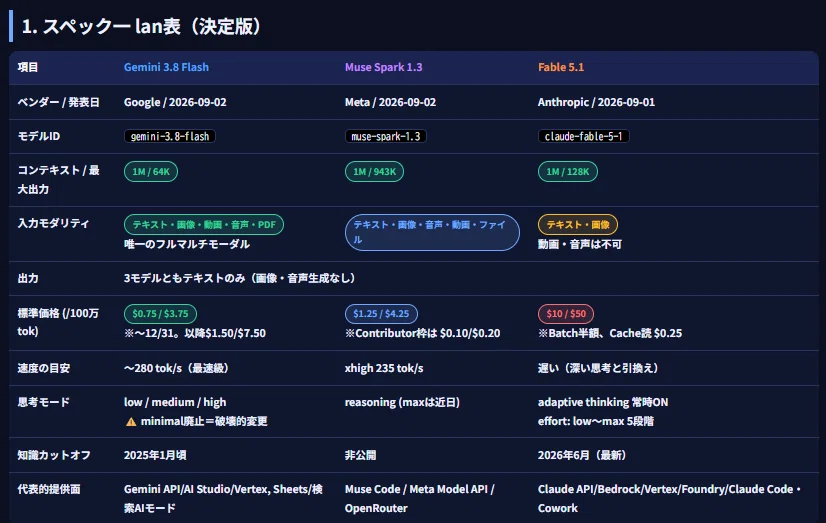Click the 項目 header cell
This screenshot has width=826, height=523.
[28, 67]
